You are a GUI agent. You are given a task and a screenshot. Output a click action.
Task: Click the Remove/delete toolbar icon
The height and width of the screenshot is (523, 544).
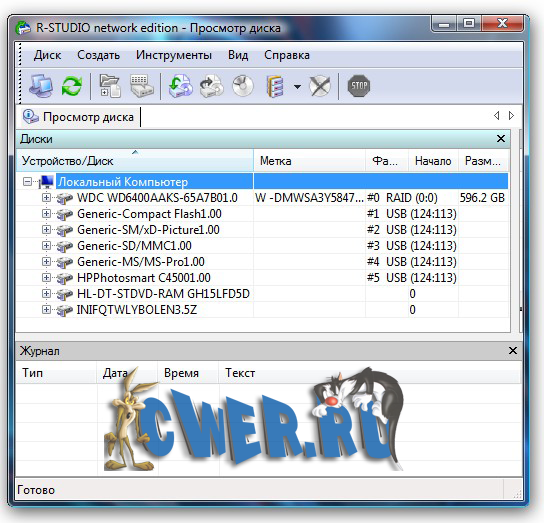click(x=320, y=86)
